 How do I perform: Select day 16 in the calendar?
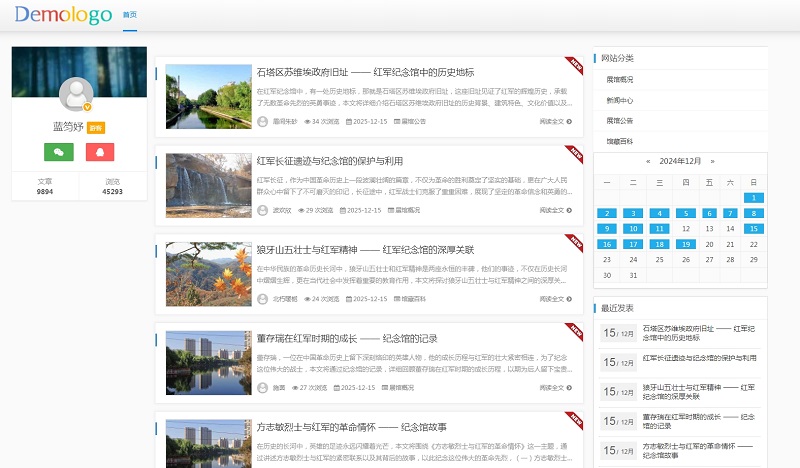coord(607,244)
